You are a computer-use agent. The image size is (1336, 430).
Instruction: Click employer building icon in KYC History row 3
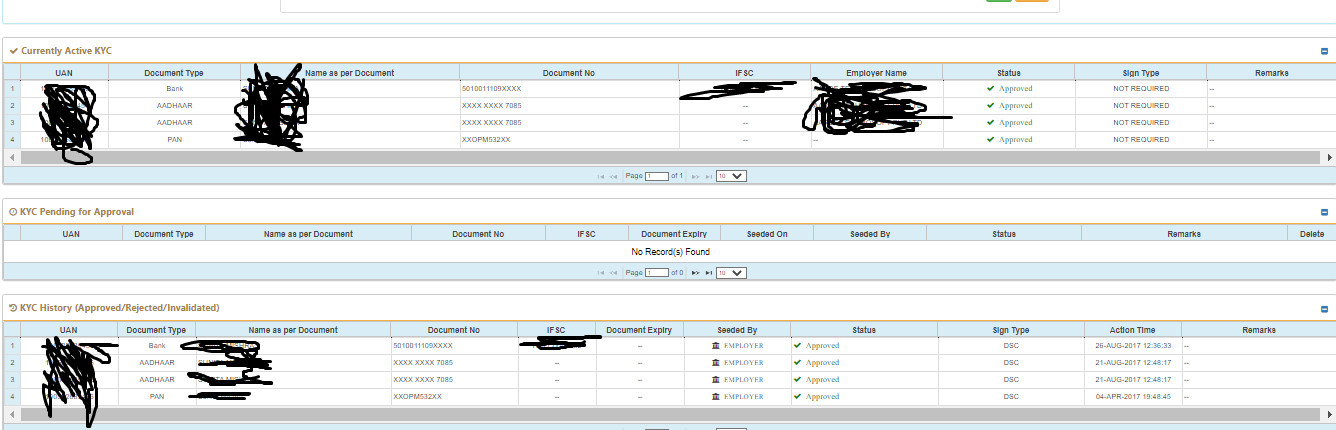point(715,380)
